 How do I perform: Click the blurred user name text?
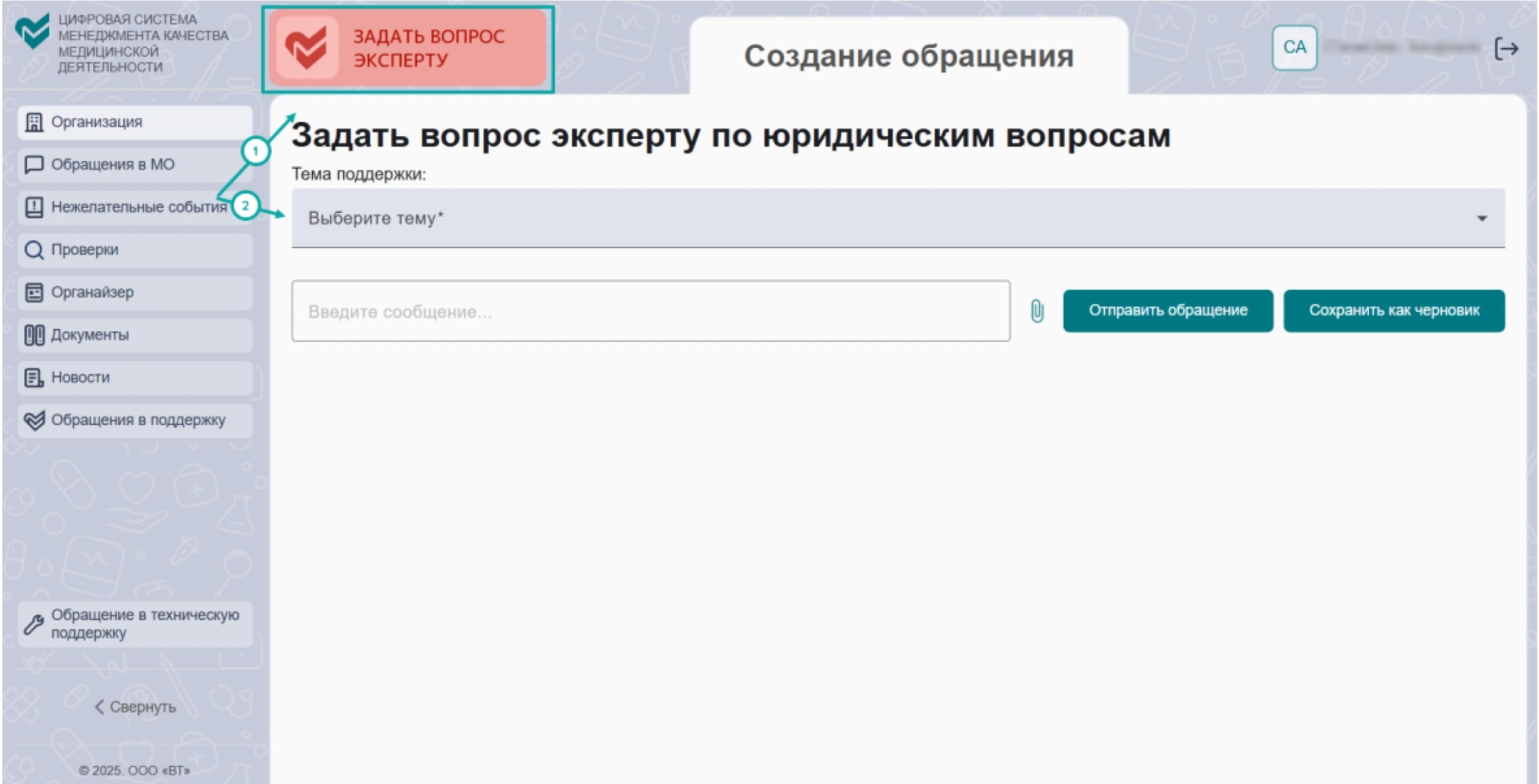(x=1403, y=47)
